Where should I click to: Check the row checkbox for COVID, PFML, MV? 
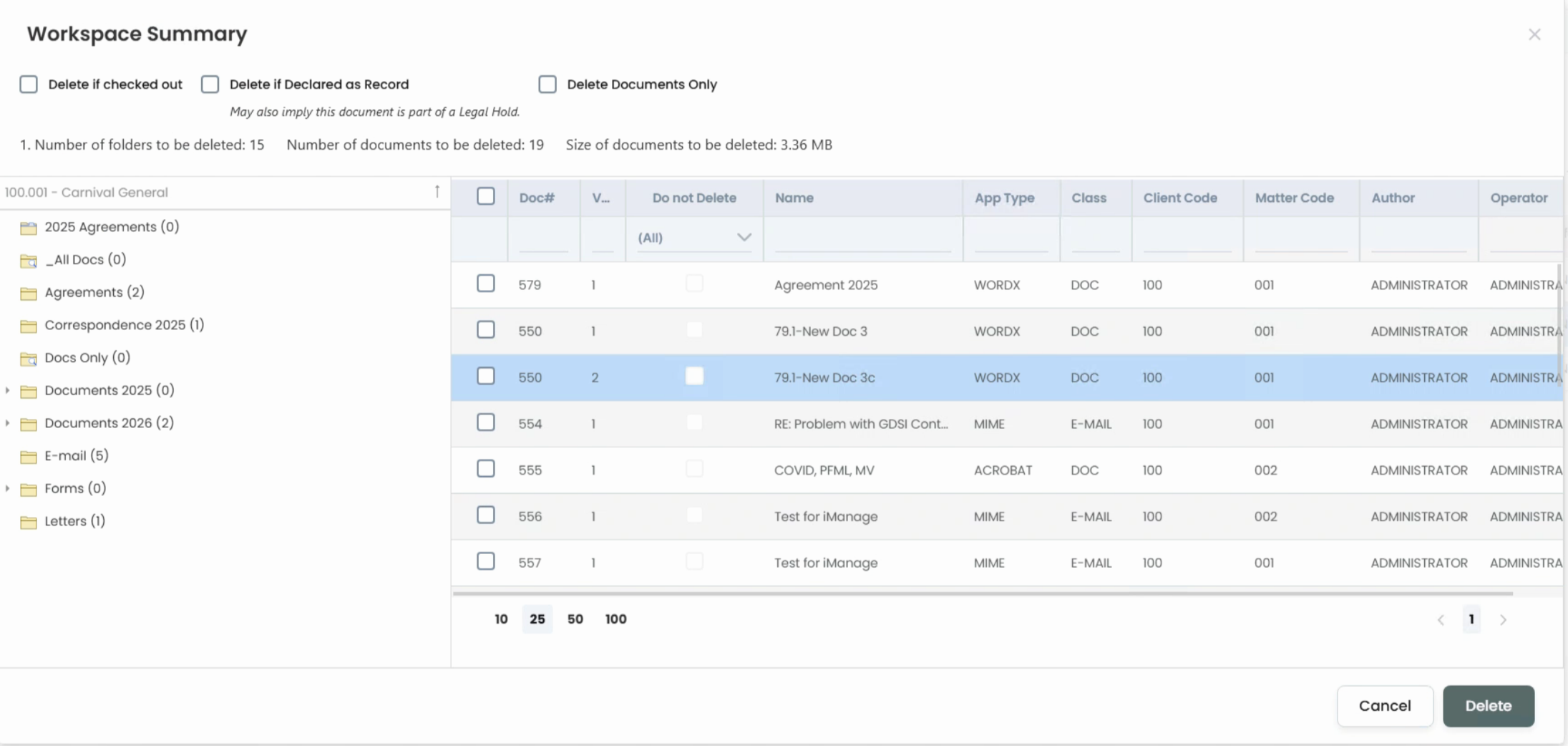pos(486,469)
